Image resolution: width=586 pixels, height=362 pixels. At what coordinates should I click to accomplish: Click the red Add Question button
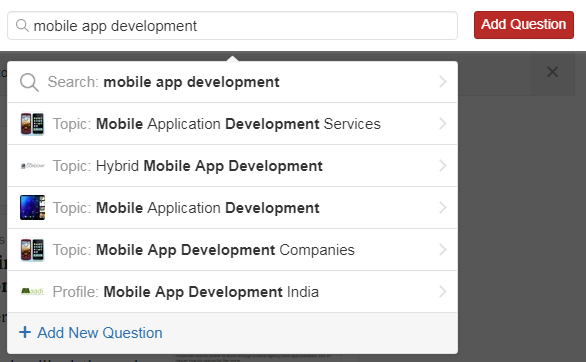pos(524,25)
